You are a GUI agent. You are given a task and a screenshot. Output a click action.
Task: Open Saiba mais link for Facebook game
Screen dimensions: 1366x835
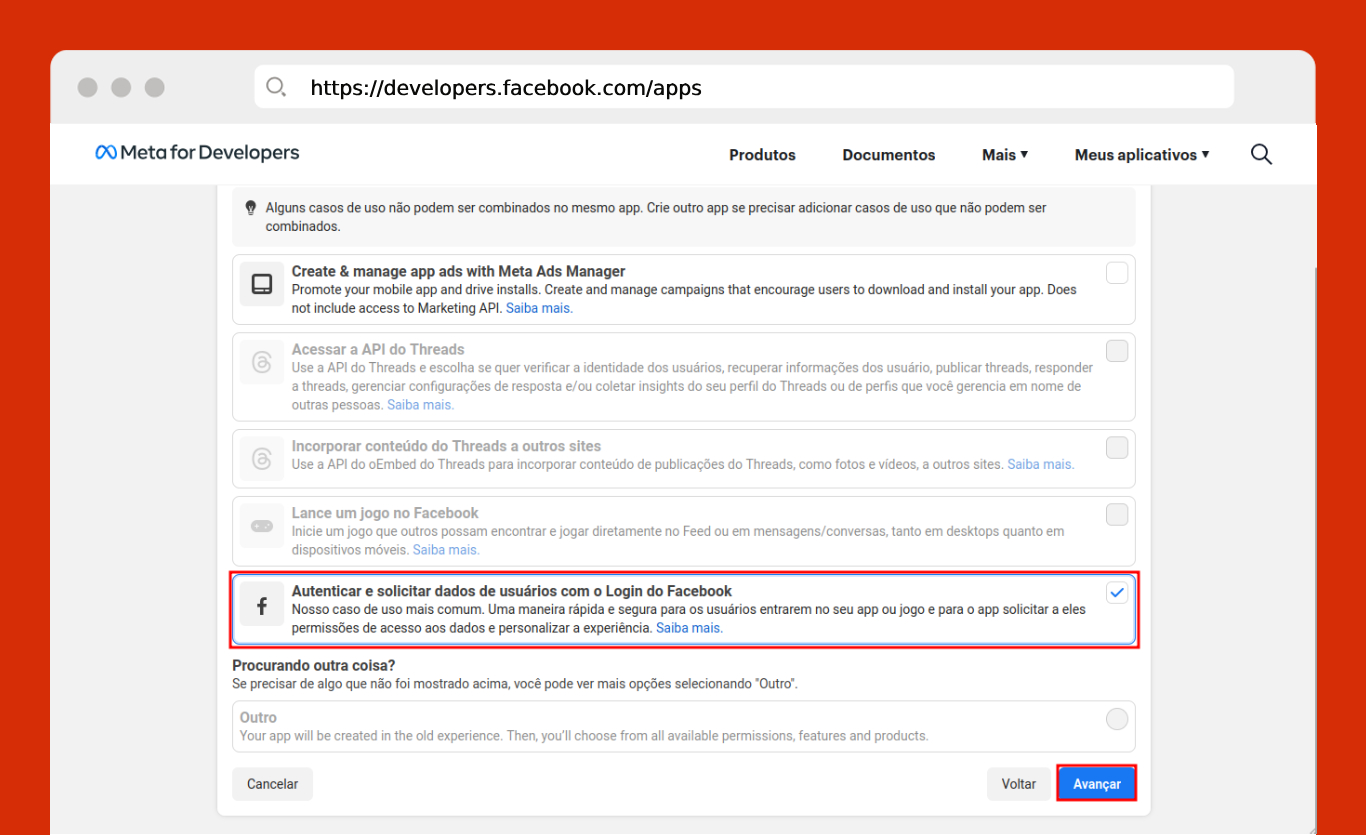point(446,550)
